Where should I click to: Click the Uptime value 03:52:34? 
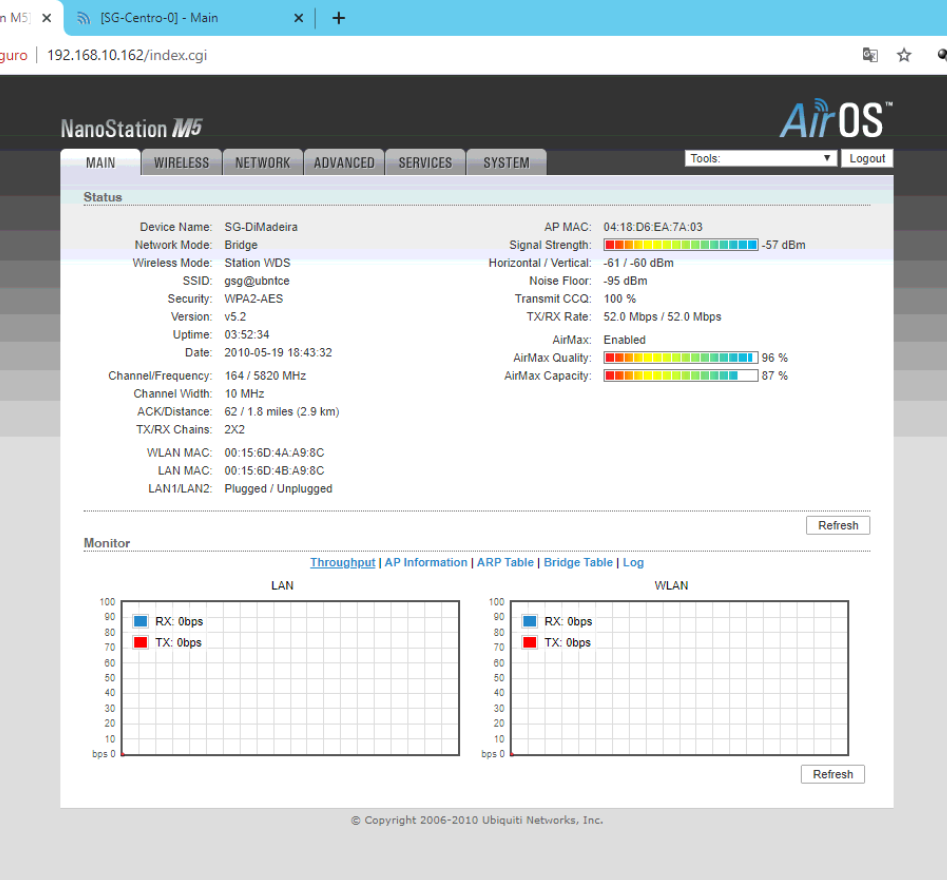pyautogui.click(x=247, y=335)
